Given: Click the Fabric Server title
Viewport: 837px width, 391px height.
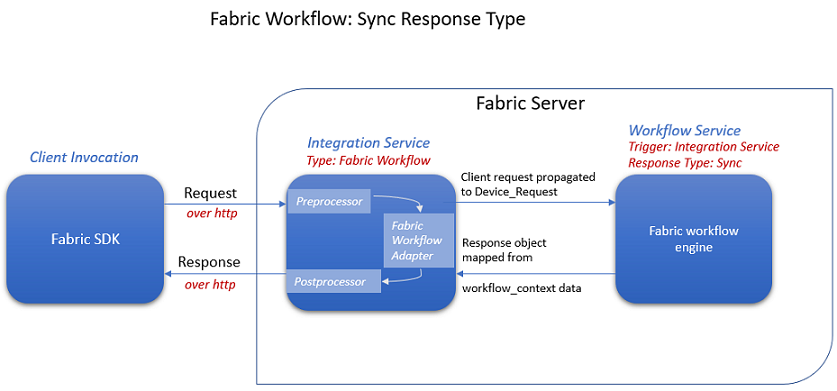Looking at the screenshot, I should point(530,103).
